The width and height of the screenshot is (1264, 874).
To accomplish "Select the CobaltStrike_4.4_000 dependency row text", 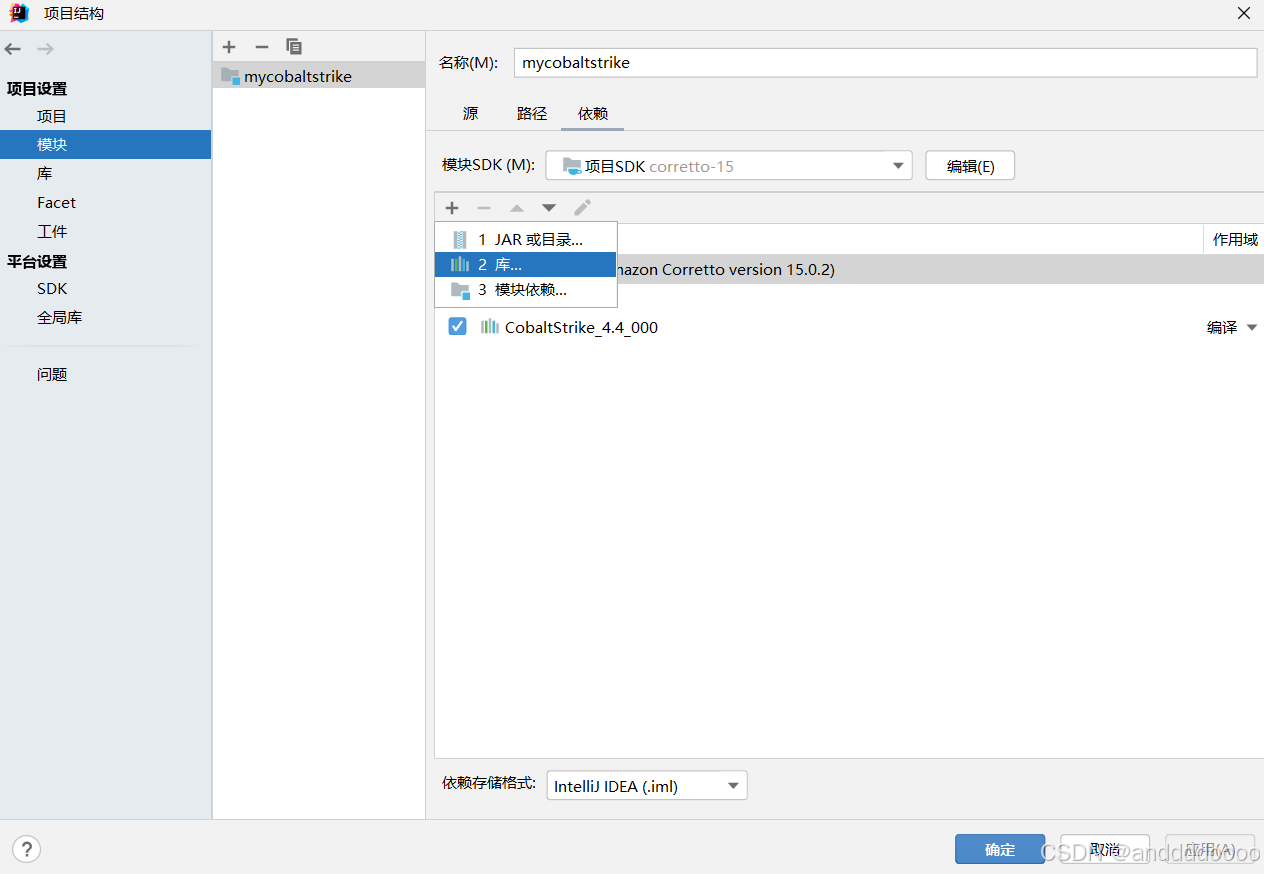I will tap(581, 327).
